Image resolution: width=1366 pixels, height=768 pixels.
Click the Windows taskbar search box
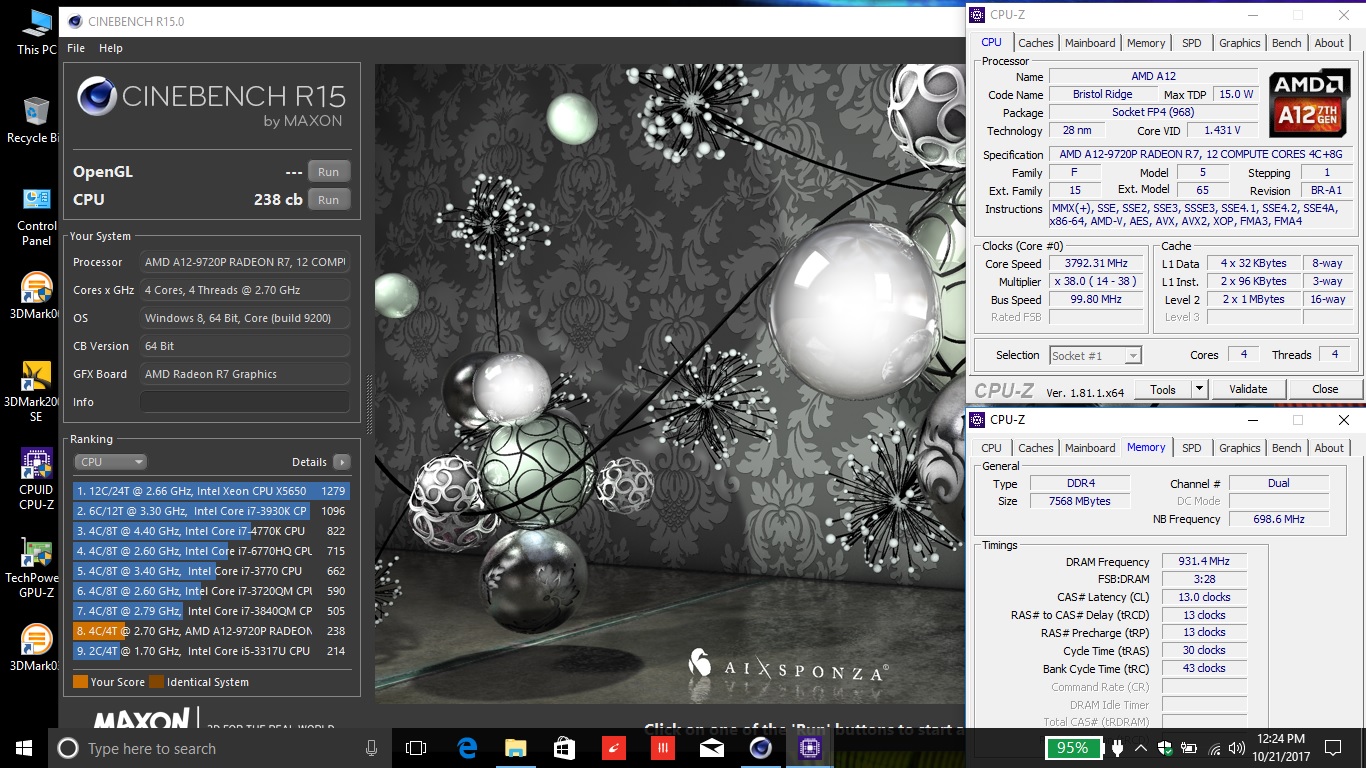tap(221, 748)
